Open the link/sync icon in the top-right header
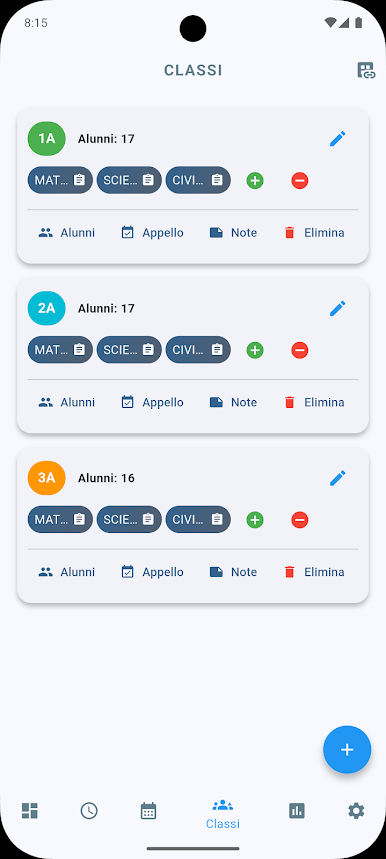 click(366, 71)
